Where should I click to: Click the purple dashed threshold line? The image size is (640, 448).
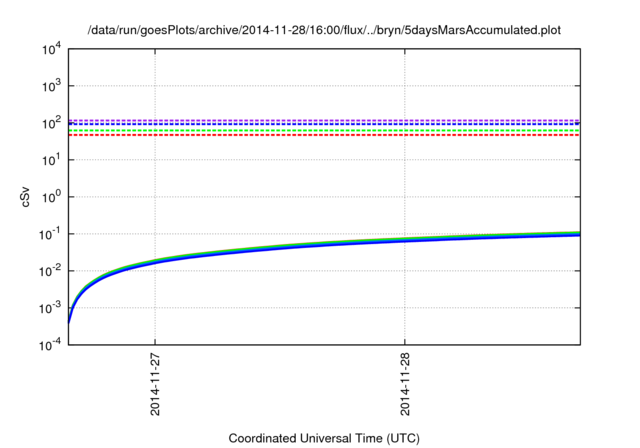click(x=324, y=120)
